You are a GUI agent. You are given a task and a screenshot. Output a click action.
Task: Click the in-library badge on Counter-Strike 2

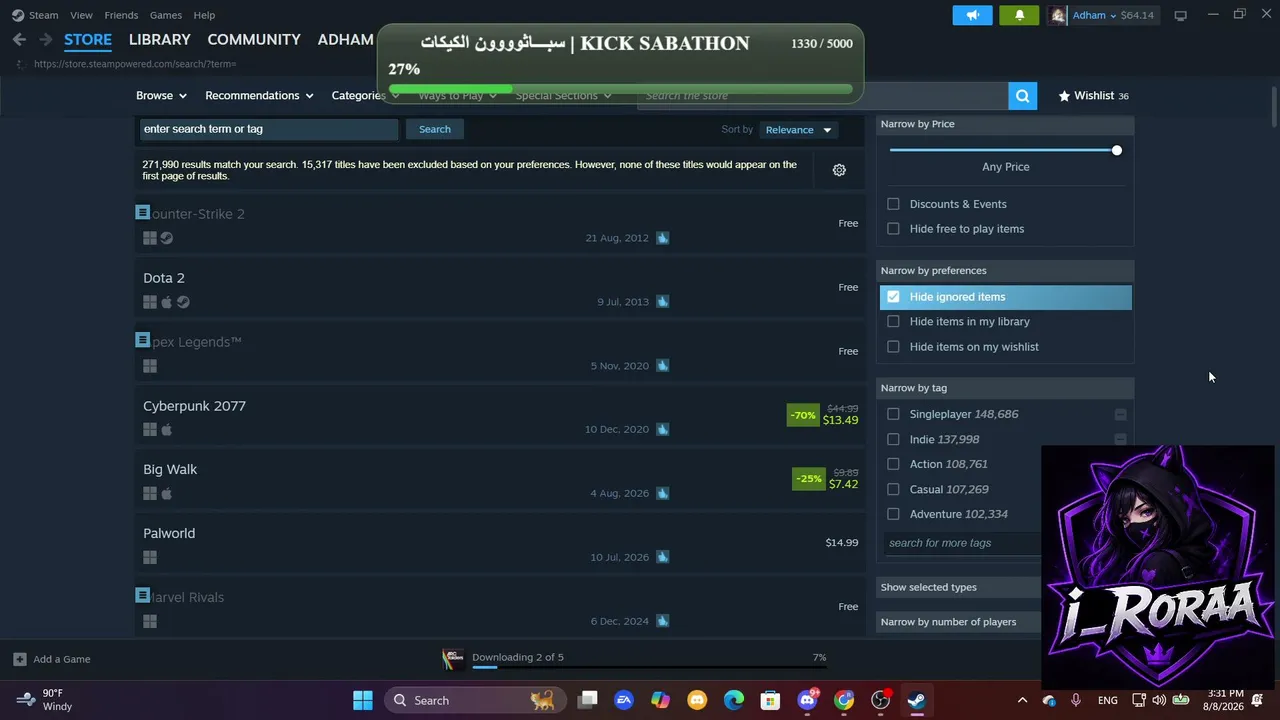pos(142,212)
